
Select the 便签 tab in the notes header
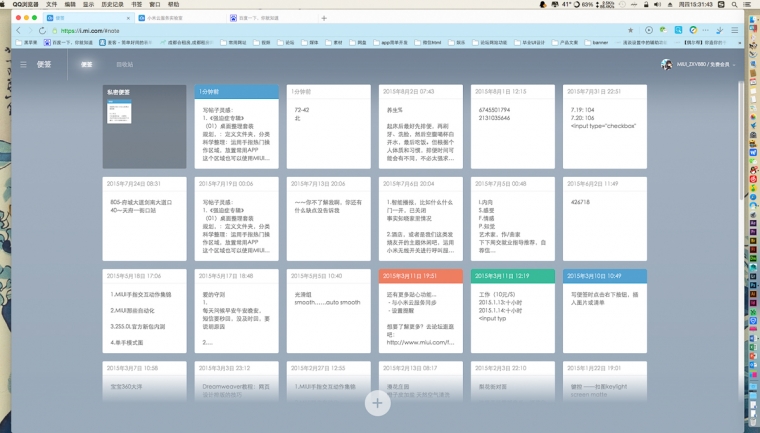[x=86, y=64]
